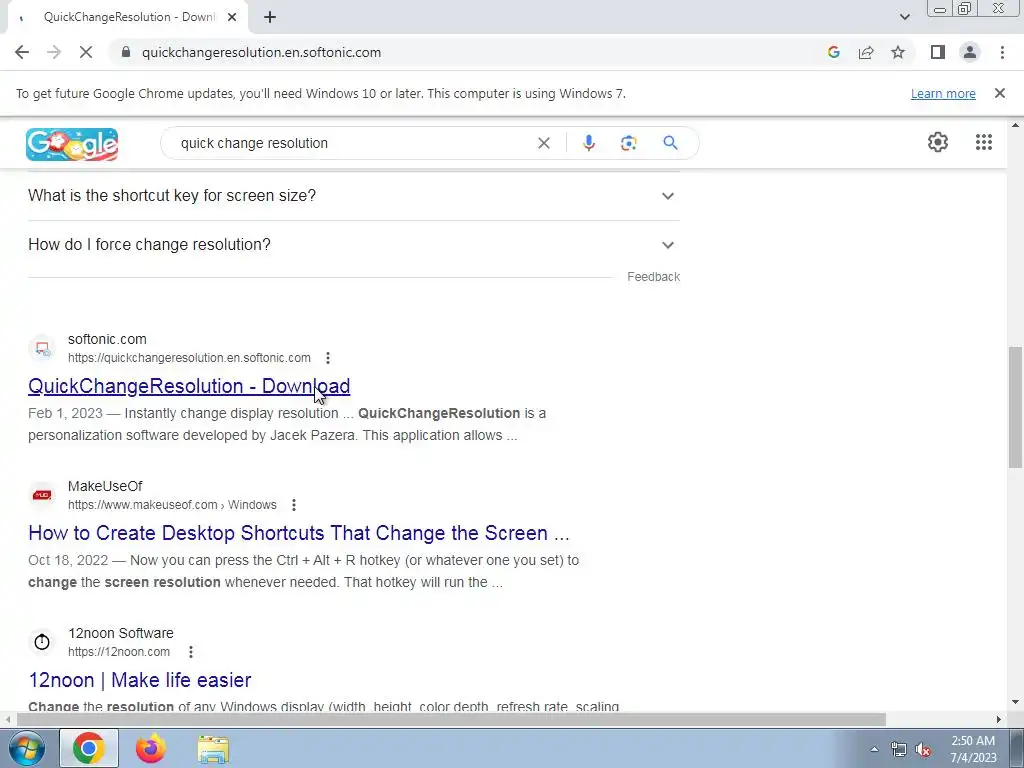
Task: Click the scroll down arrow
Action: pos(1016,703)
